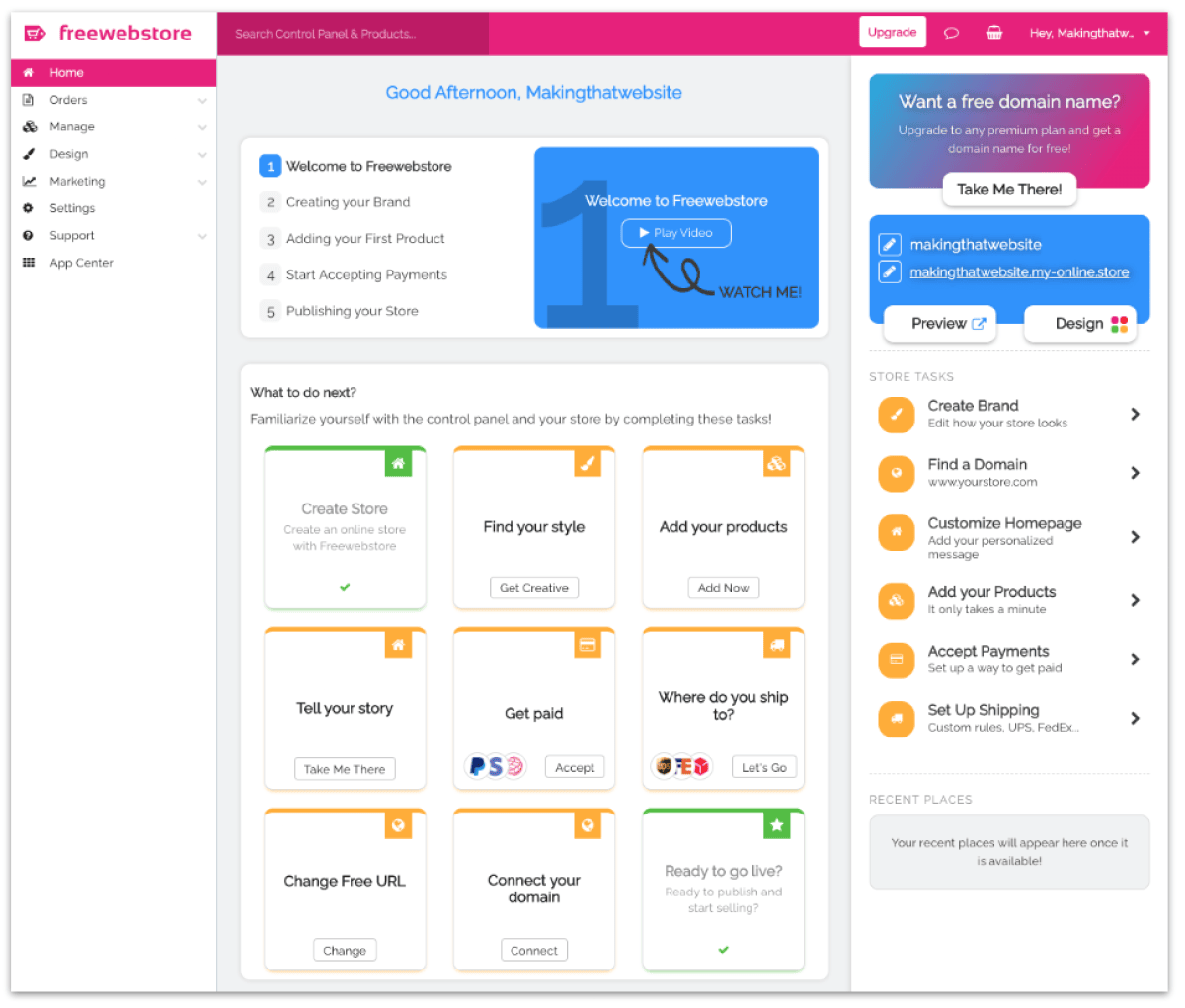Click the Upgrade button

click(x=892, y=32)
